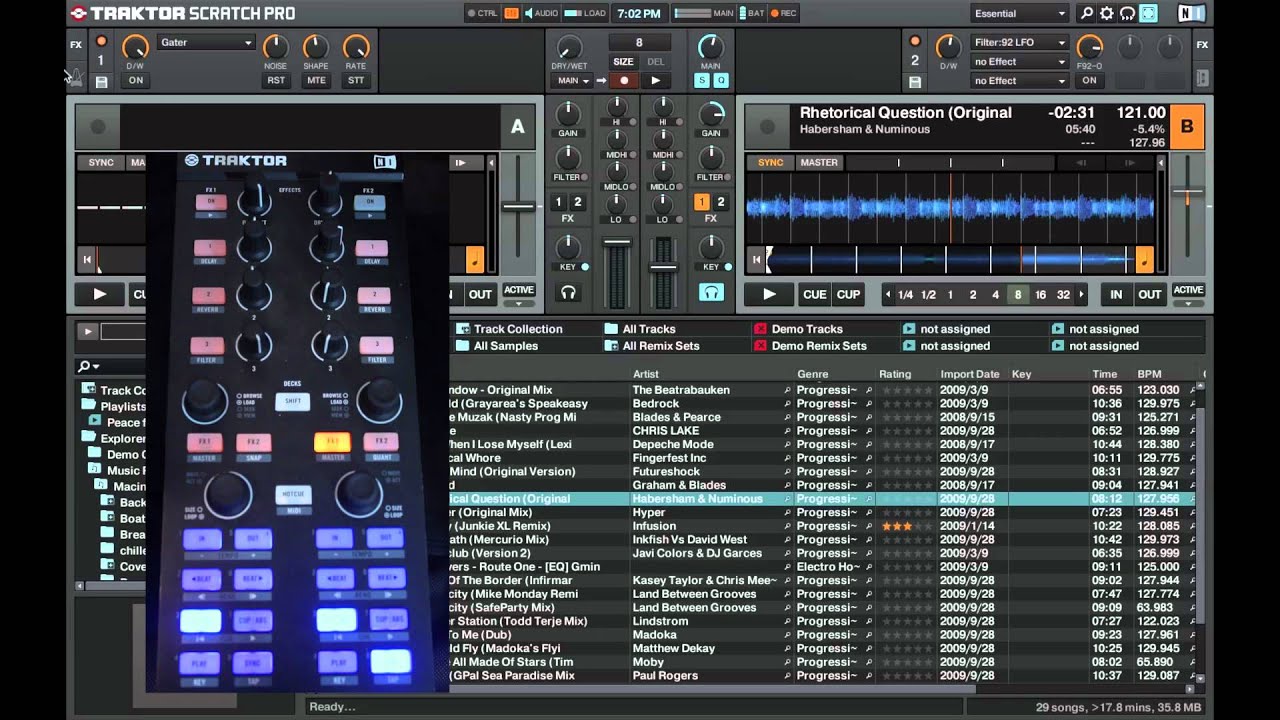
Task: Enable headphone cue for deck B
Action: tap(711, 292)
